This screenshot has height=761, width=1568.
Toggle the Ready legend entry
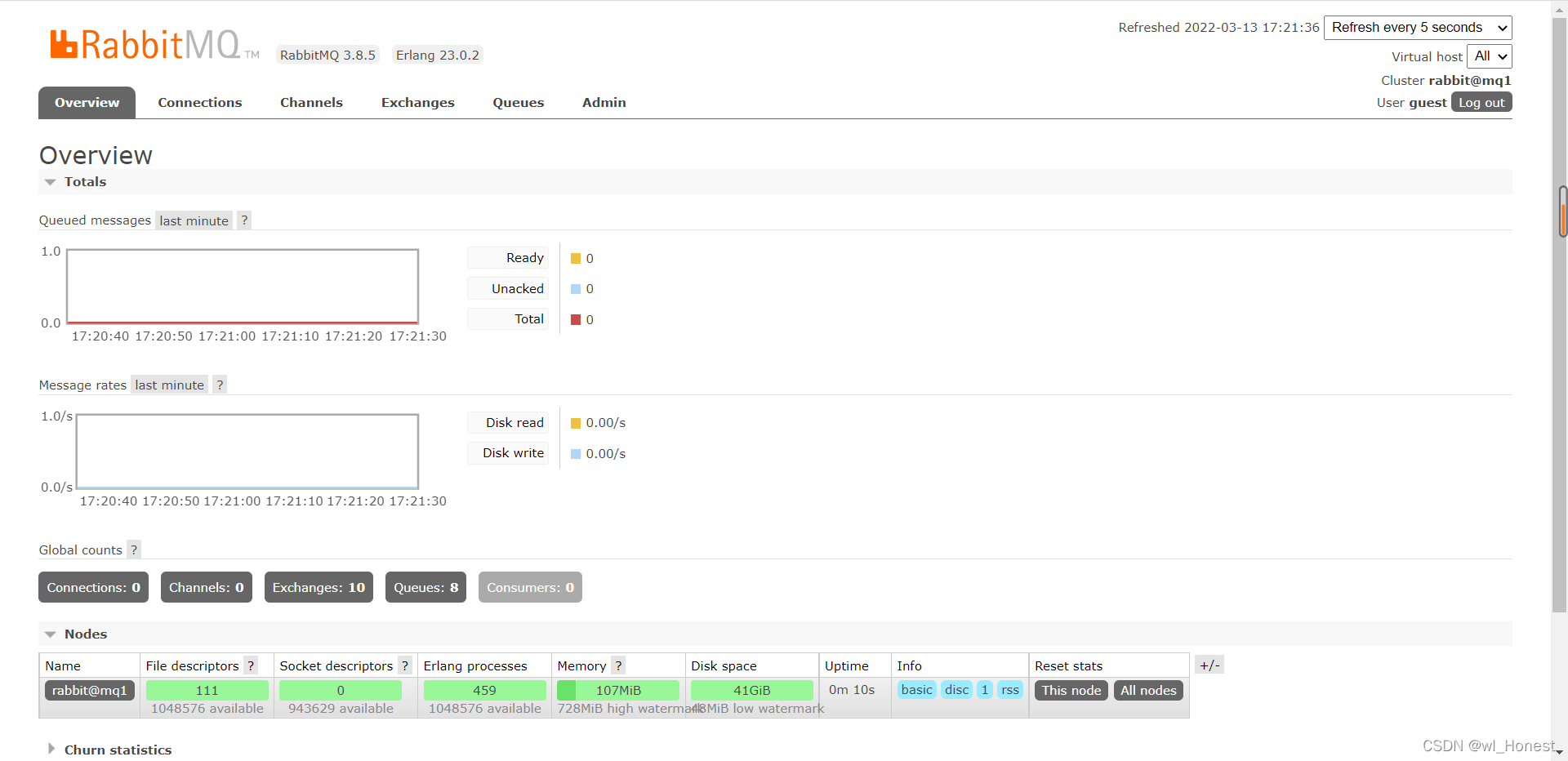[508, 258]
